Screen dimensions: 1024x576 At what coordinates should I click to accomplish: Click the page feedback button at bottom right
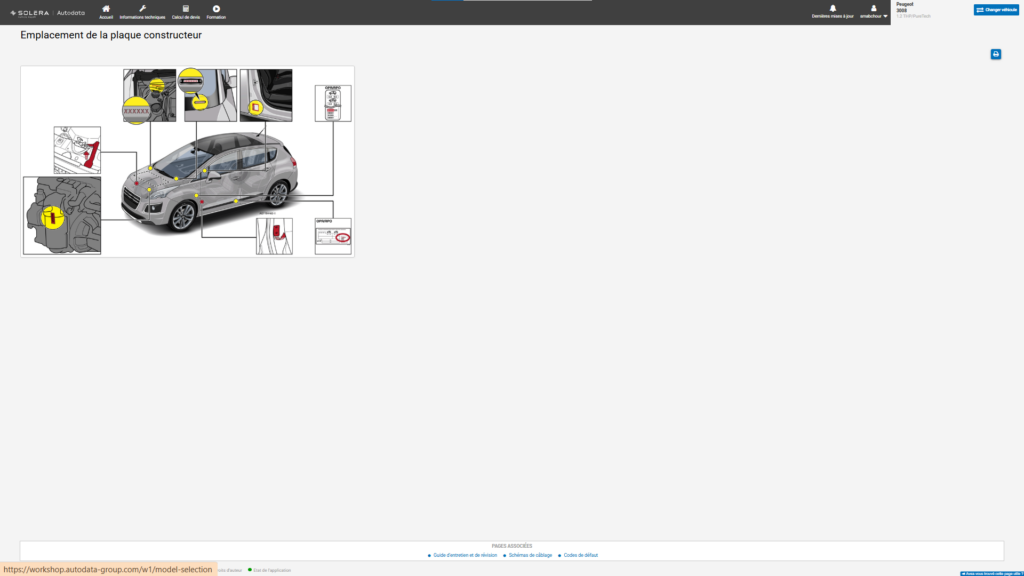tap(991, 573)
